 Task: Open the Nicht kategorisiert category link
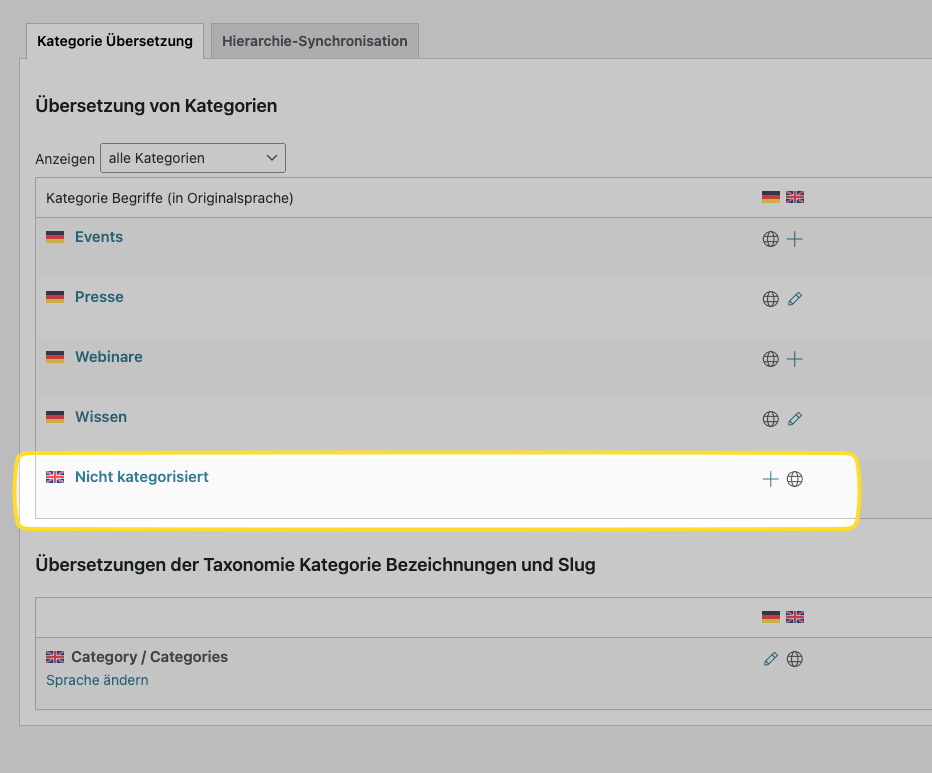pyautogui.click(x=141, y=477)
